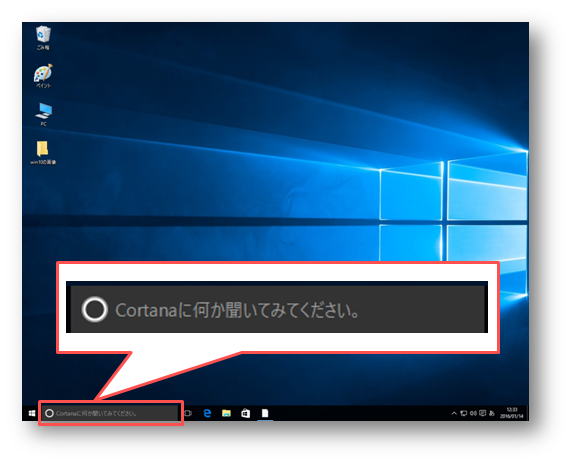The height and width of the screenshot is (463, 571).
Task: Open Task View from the taskbar
Action: click(188, 413)
